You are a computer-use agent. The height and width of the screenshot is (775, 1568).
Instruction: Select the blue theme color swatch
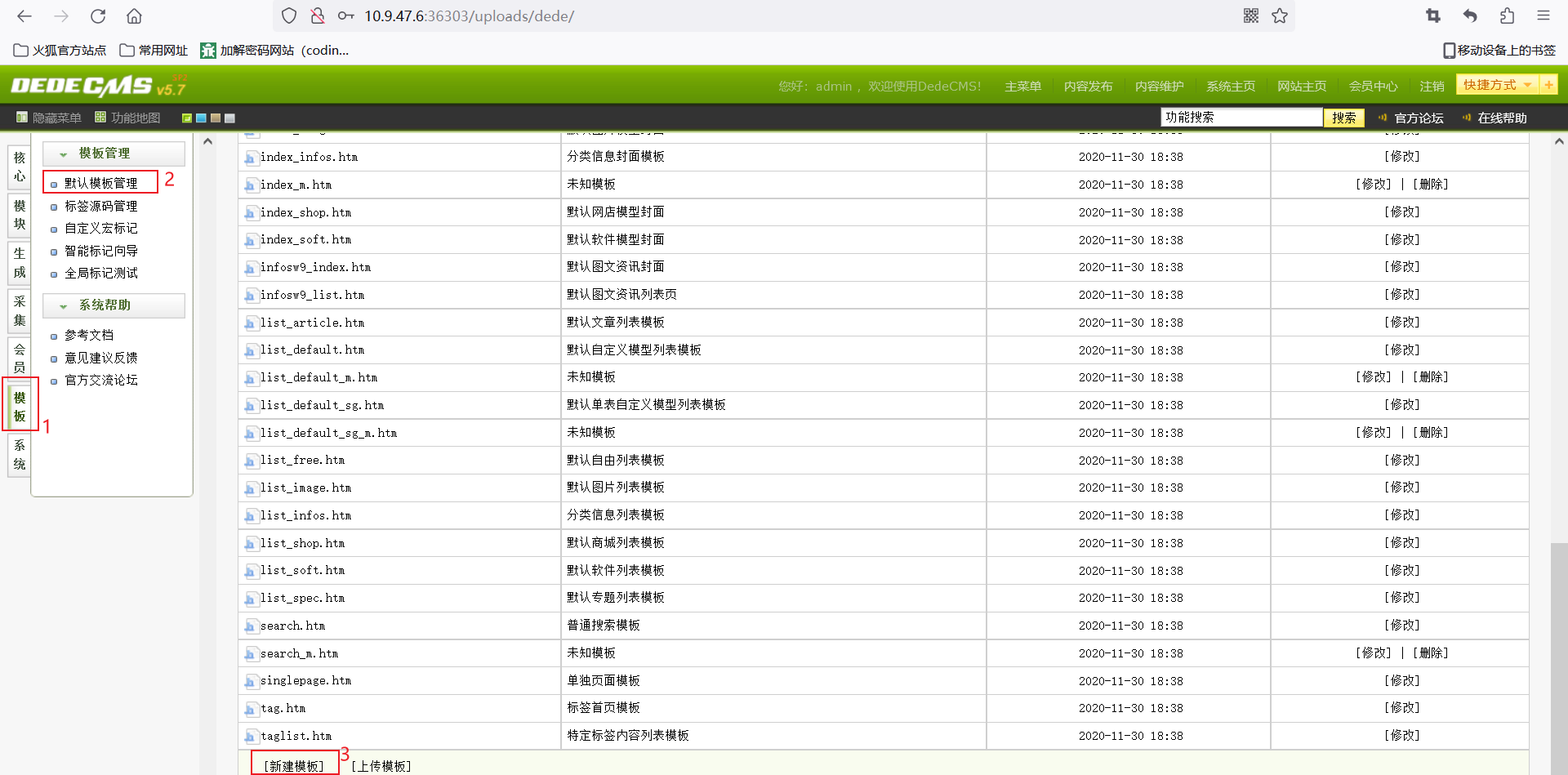point(201,118)
